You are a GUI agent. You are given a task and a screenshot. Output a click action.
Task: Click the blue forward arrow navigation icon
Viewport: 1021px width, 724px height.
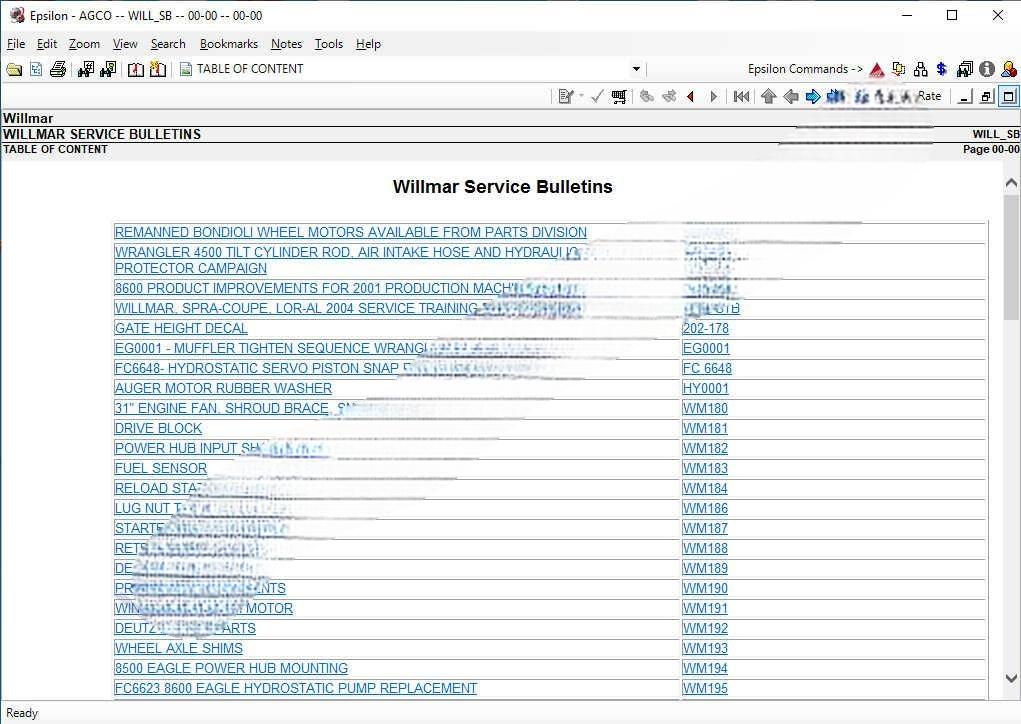pyautogui.click(x=812, y=96)
